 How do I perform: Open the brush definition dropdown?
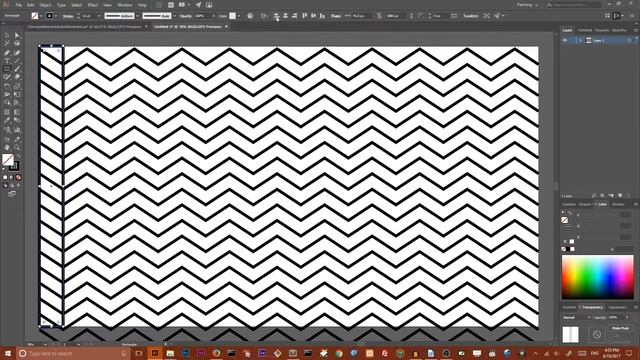[174, 16]
